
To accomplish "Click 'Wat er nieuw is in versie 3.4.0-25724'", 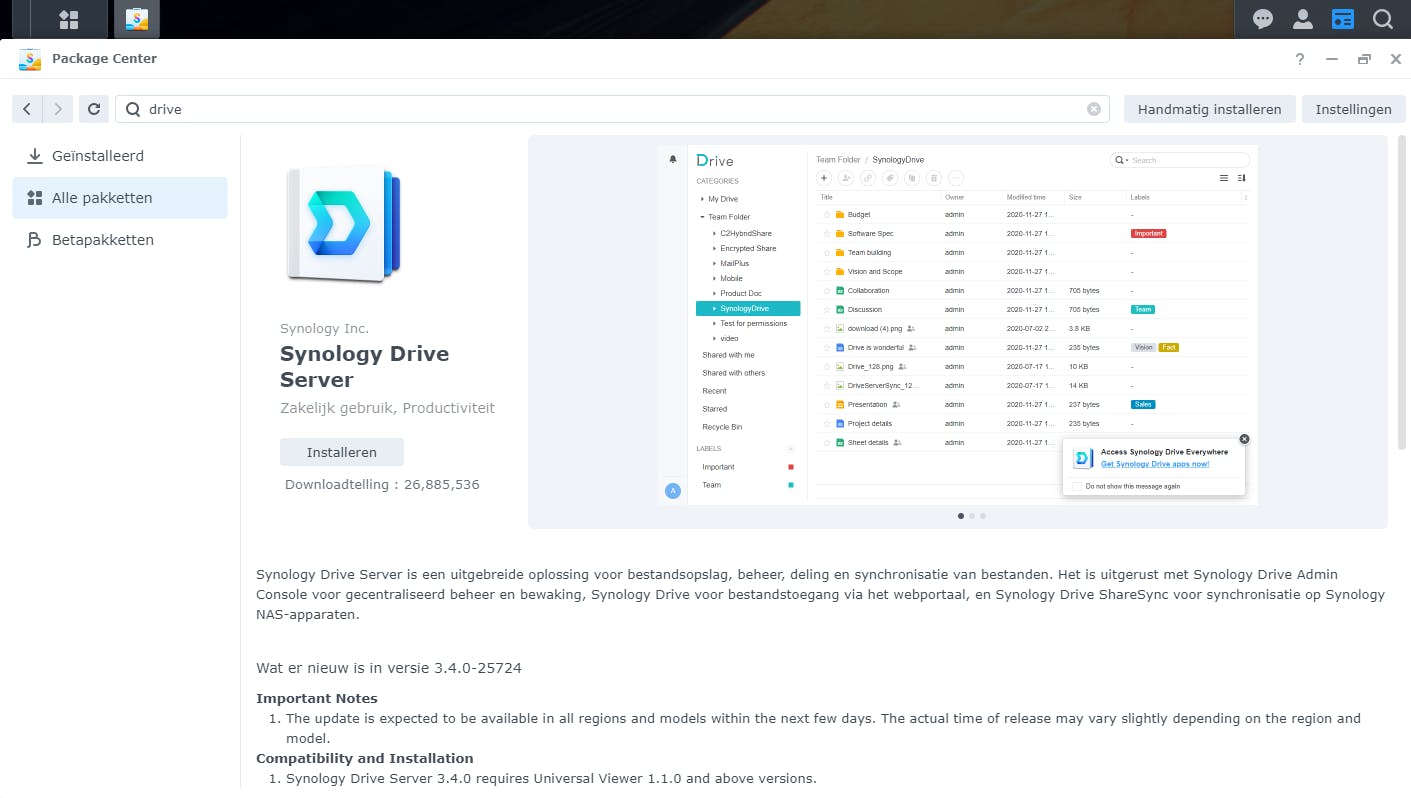I will pos(389,667).
